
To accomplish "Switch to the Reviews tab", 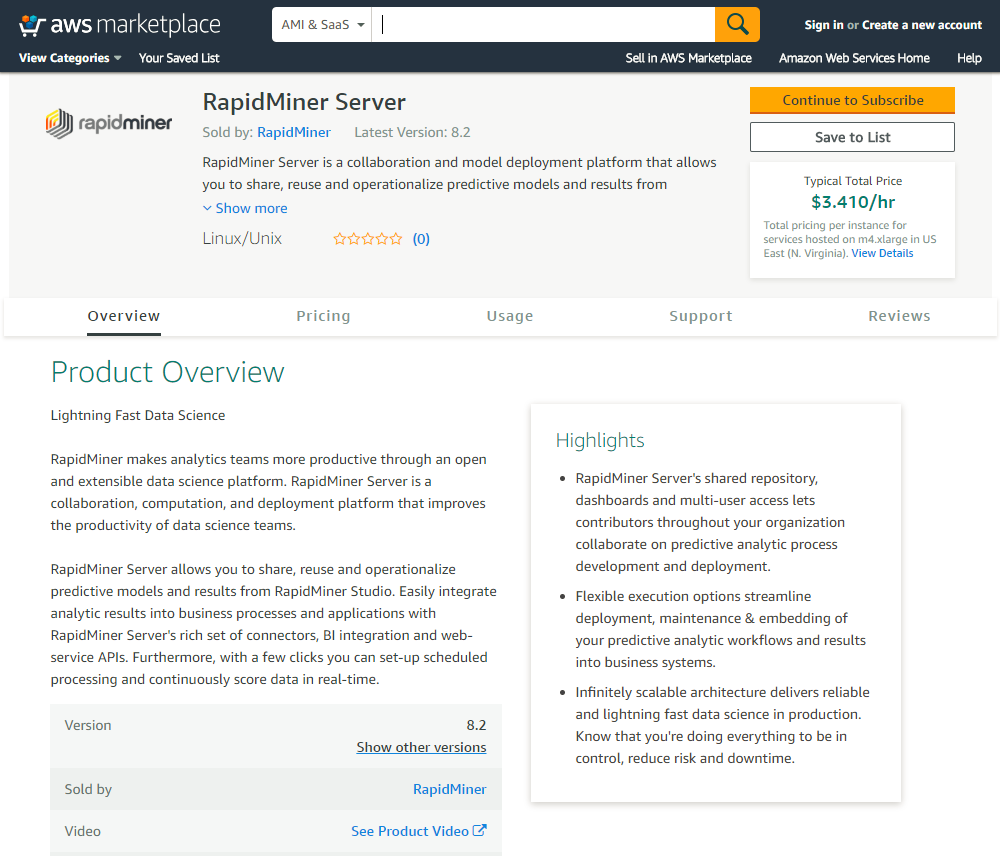I will (x=899, y=316).
